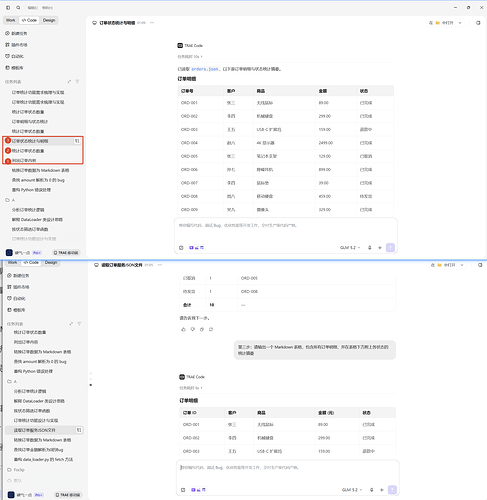Toggle the sidebar panel icon in upper title bar
487x500 pixels.
tap(8, 7)
